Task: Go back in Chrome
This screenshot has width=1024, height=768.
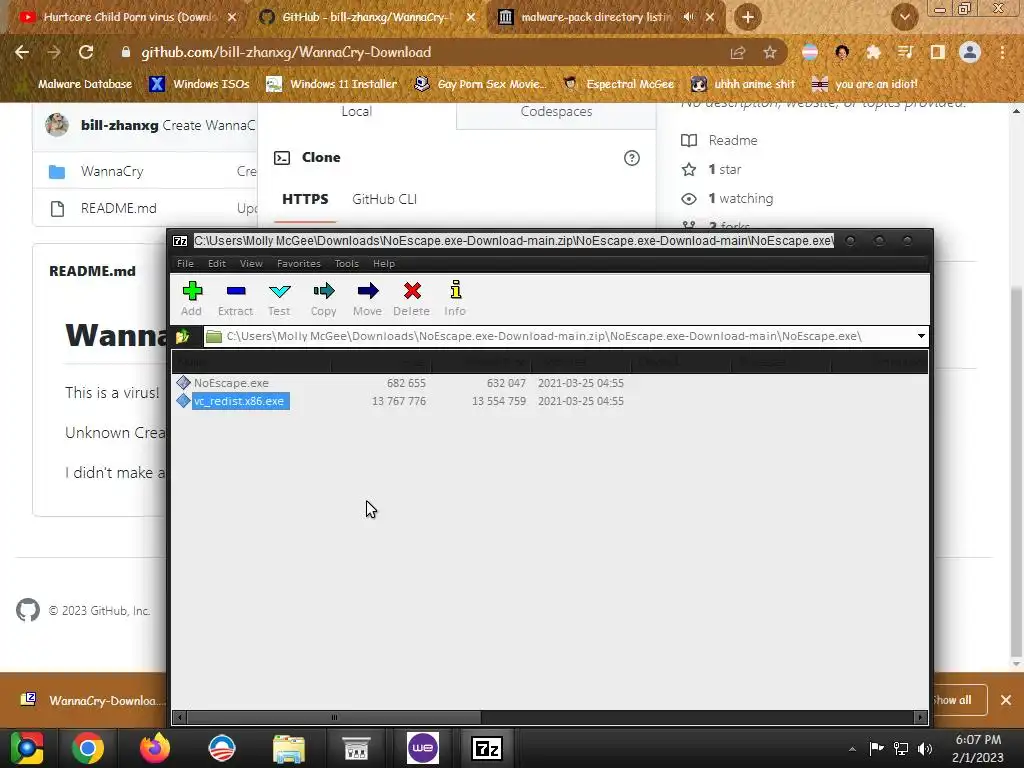Action: (x=22, y=52)
